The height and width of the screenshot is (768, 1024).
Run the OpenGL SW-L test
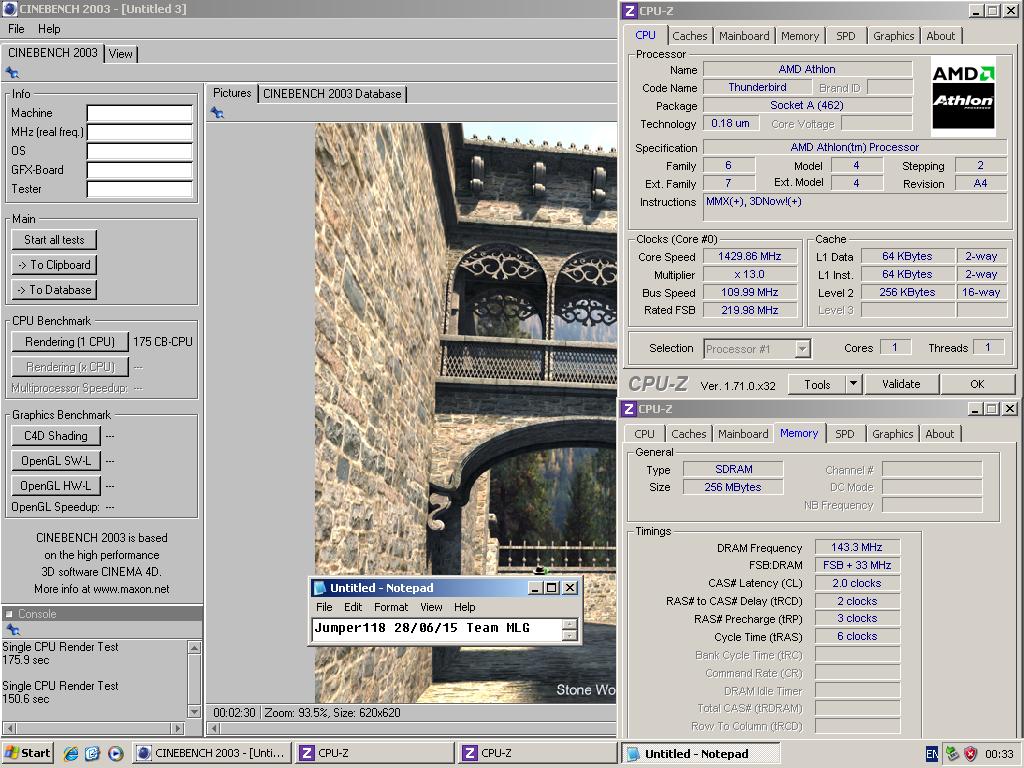point(56,460)
